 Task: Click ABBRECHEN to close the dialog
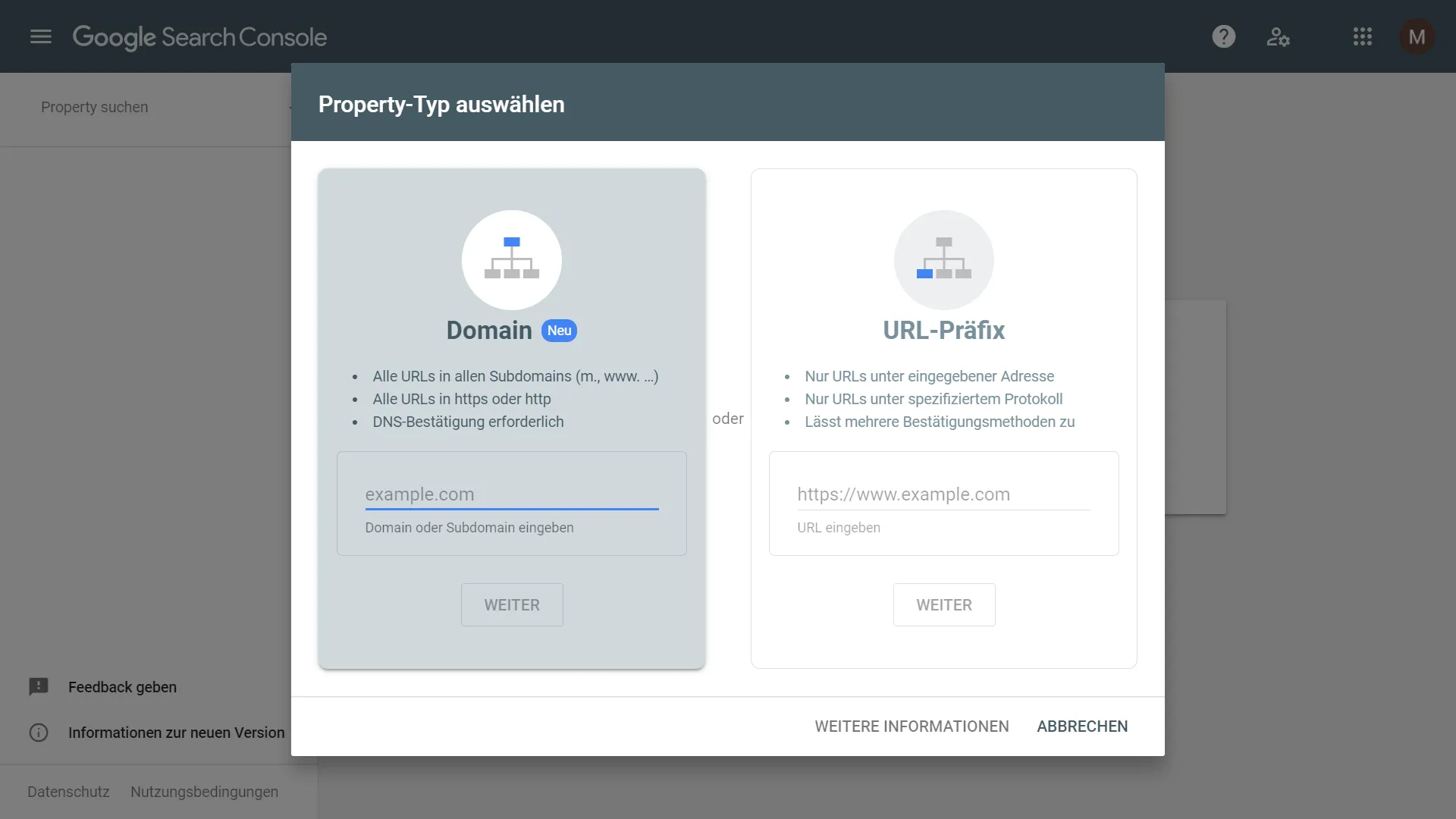(x=1082, y=726)
